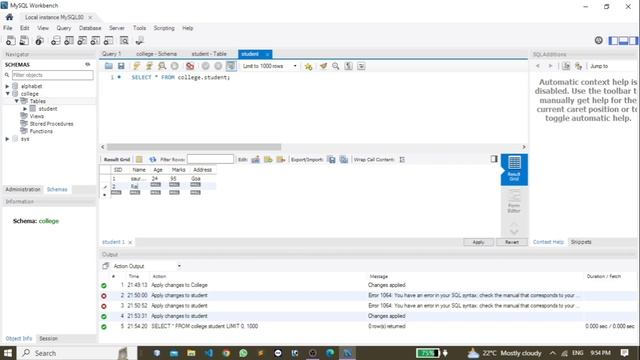
Task: Expand the alphabet schema
Action: tap(7, 86)
